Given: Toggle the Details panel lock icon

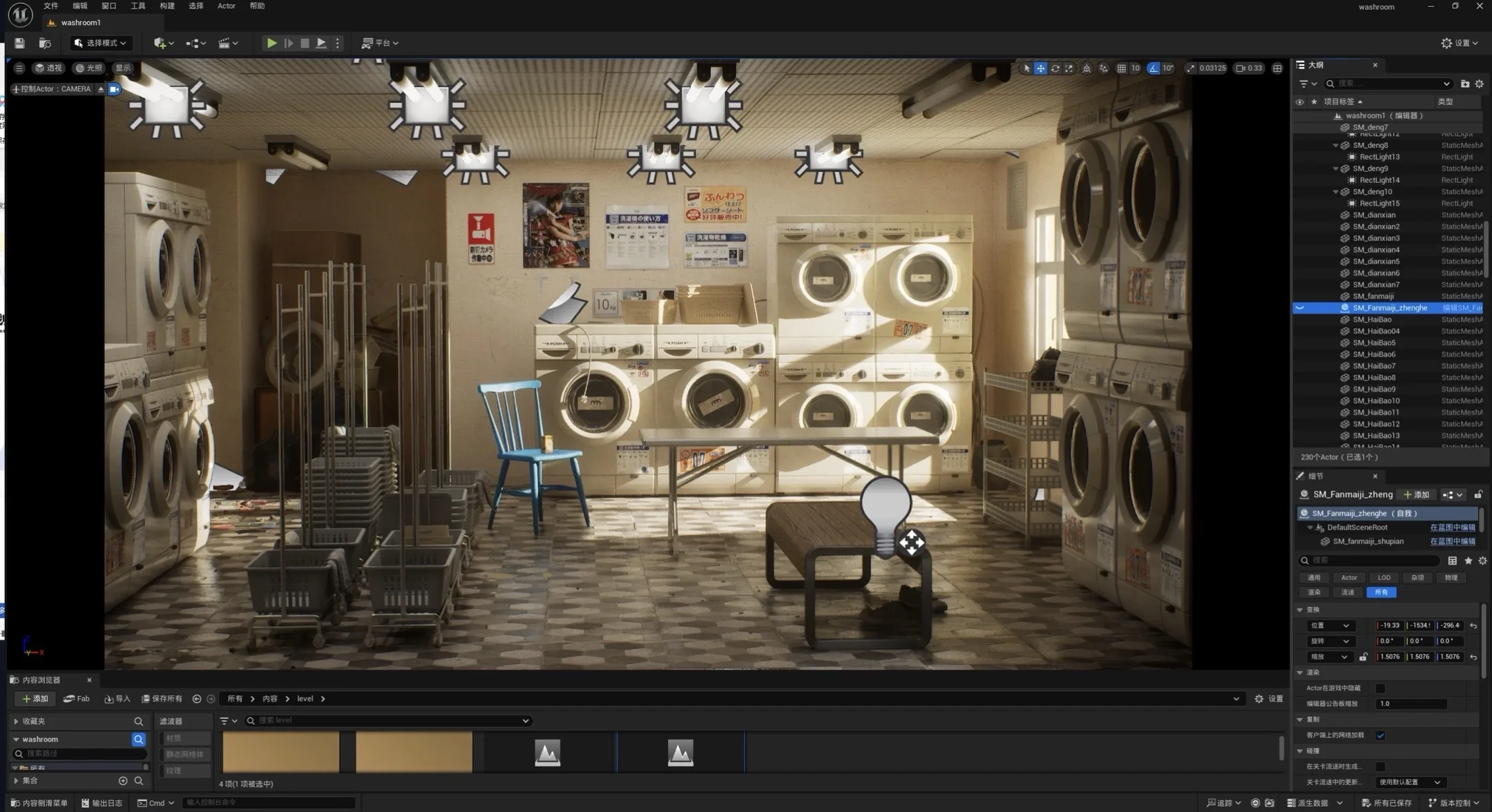Looking at the screenshot, I should click(1478, 494).
